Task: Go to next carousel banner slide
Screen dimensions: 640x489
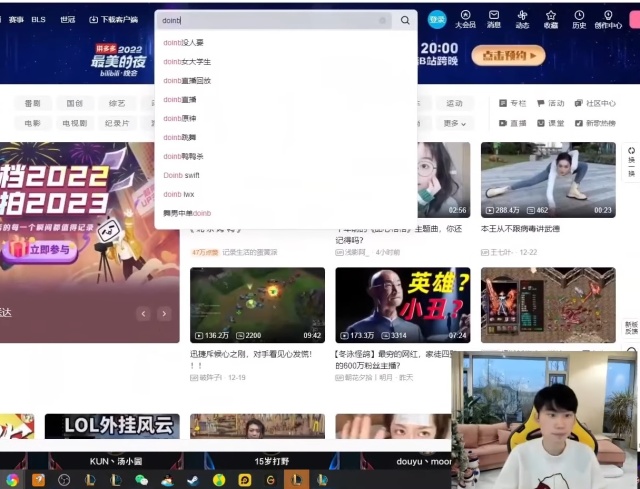Action: tap(164, 313)
